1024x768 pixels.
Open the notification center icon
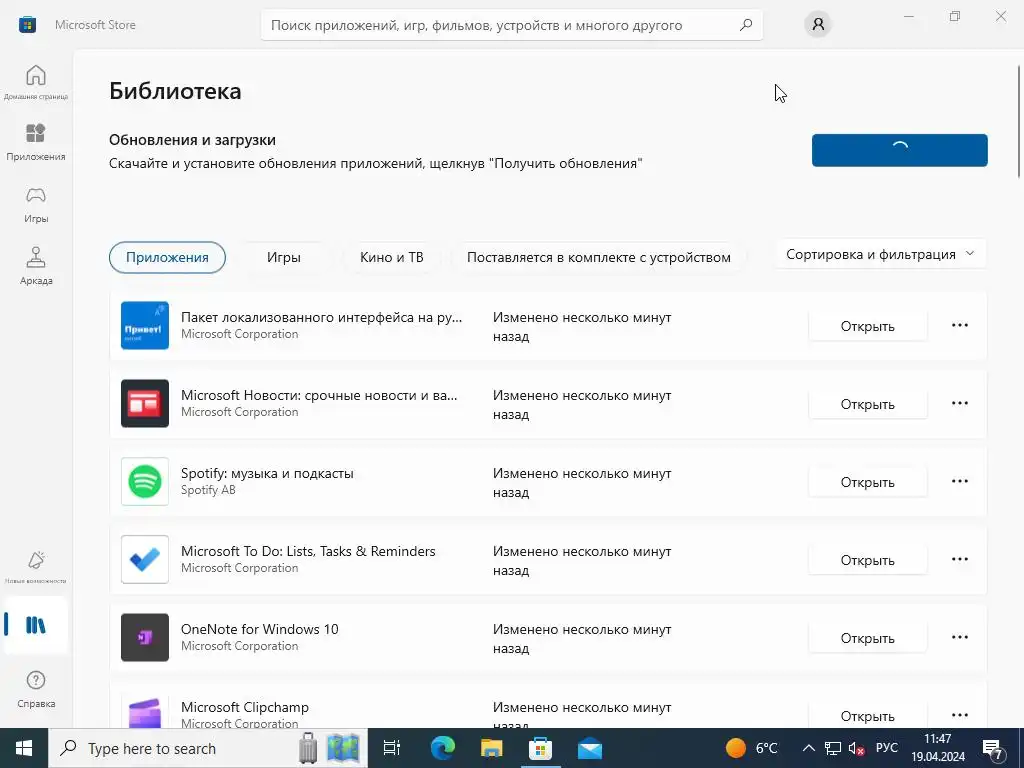993,749
